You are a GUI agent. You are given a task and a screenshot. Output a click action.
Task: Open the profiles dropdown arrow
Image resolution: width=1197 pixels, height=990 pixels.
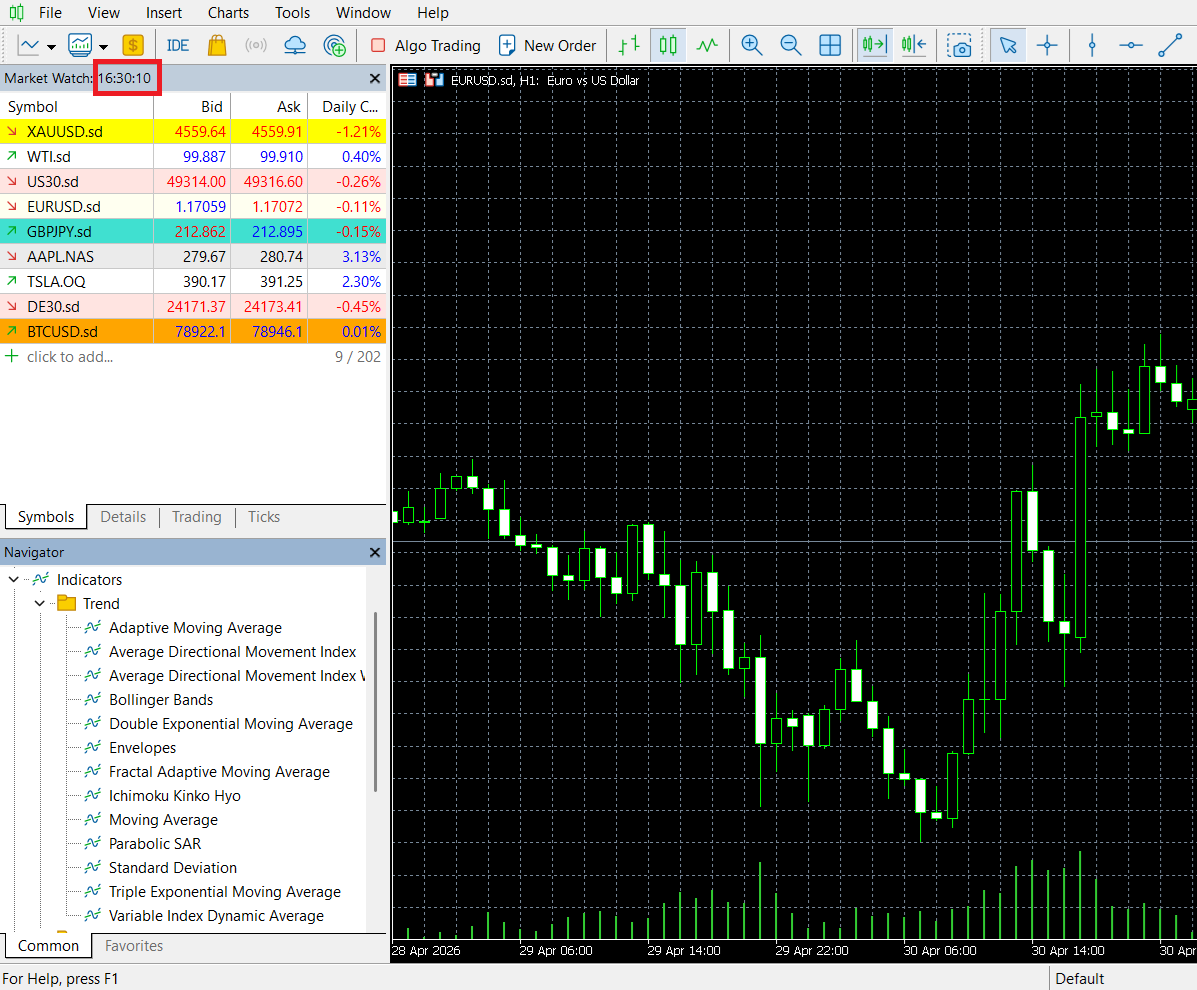click(x=103, y=47)
